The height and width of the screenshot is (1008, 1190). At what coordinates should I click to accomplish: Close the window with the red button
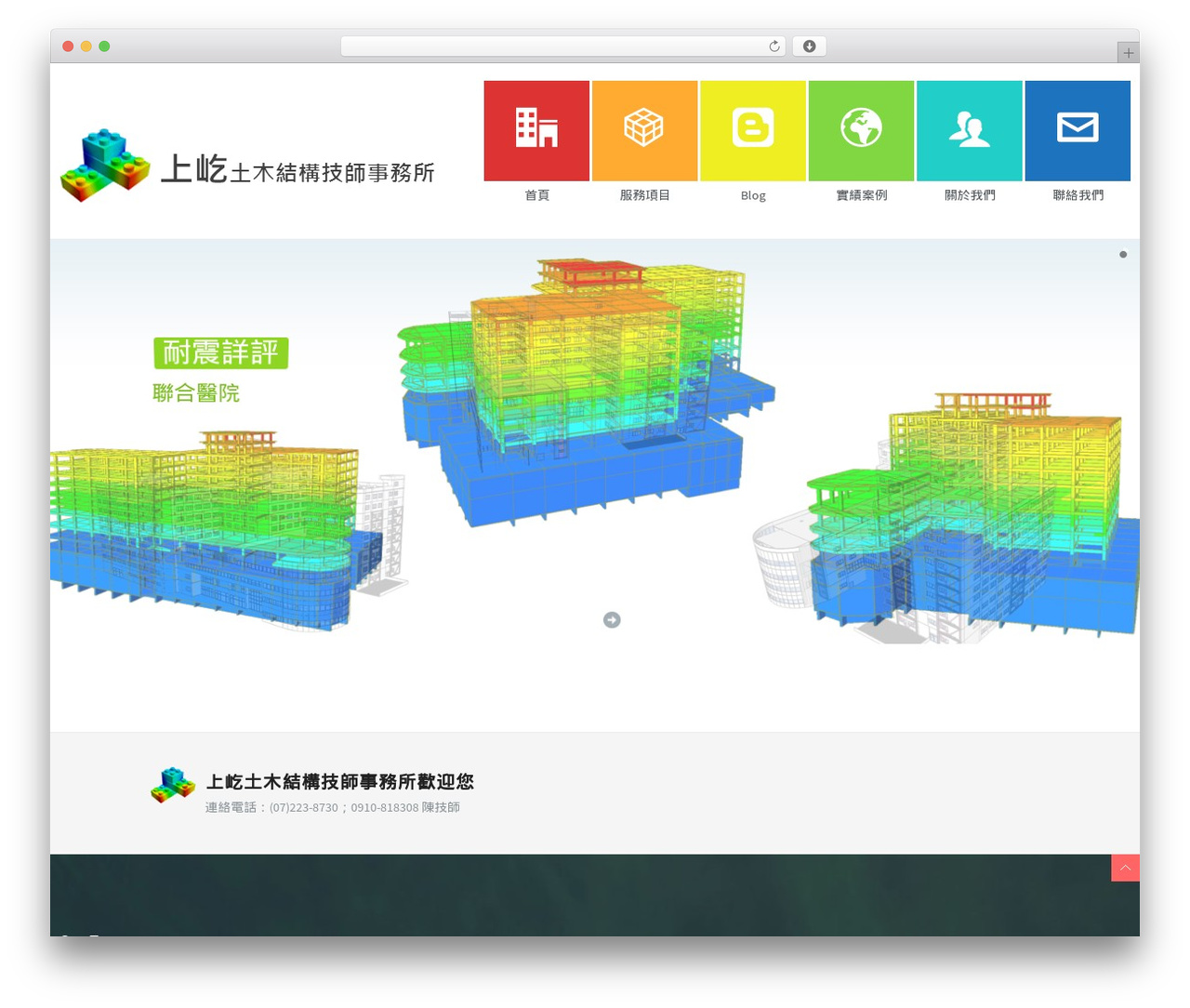point(68,46)
